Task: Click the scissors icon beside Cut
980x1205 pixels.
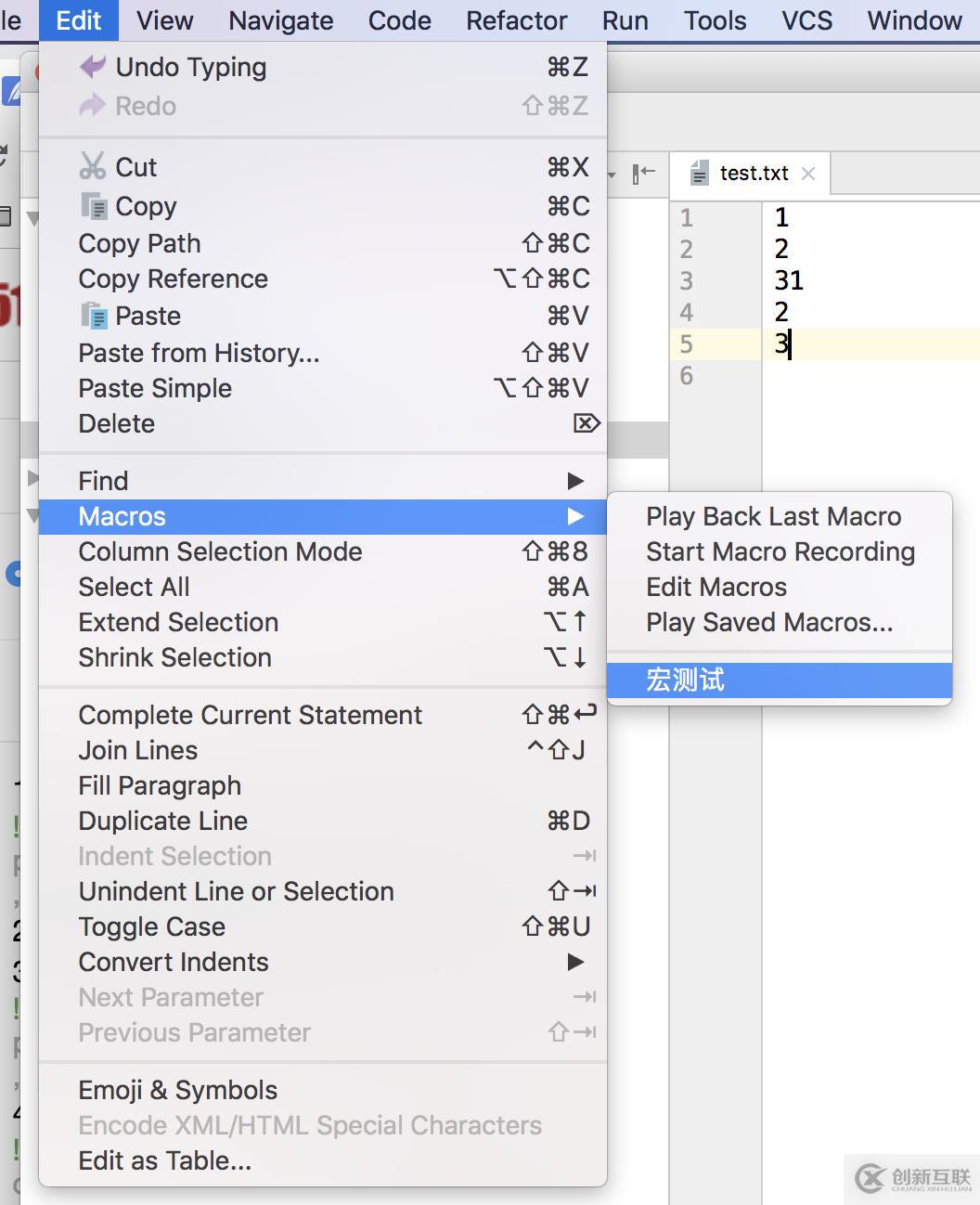Action: [x=93, y=166]
